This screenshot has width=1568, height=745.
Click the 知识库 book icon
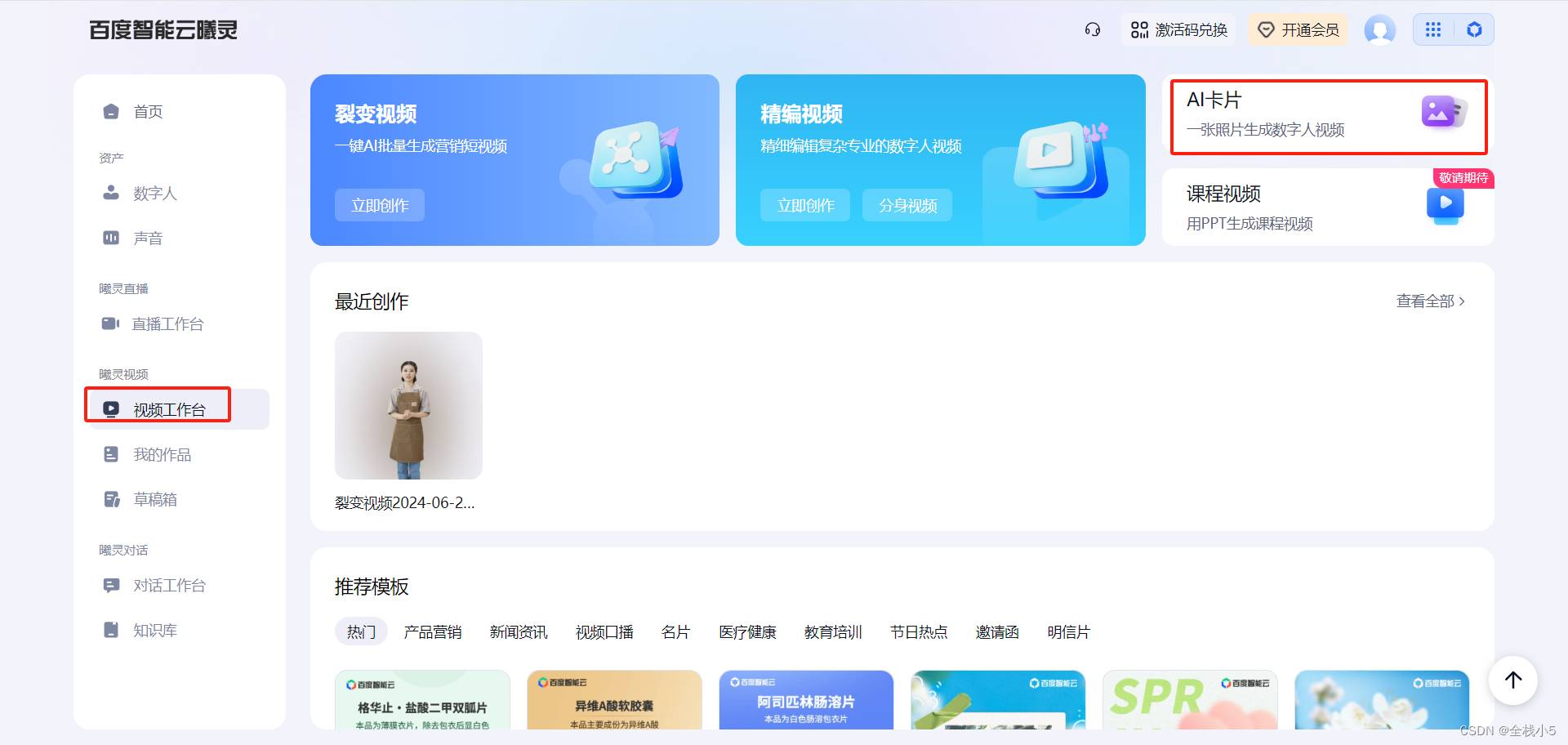pos(111,630)
